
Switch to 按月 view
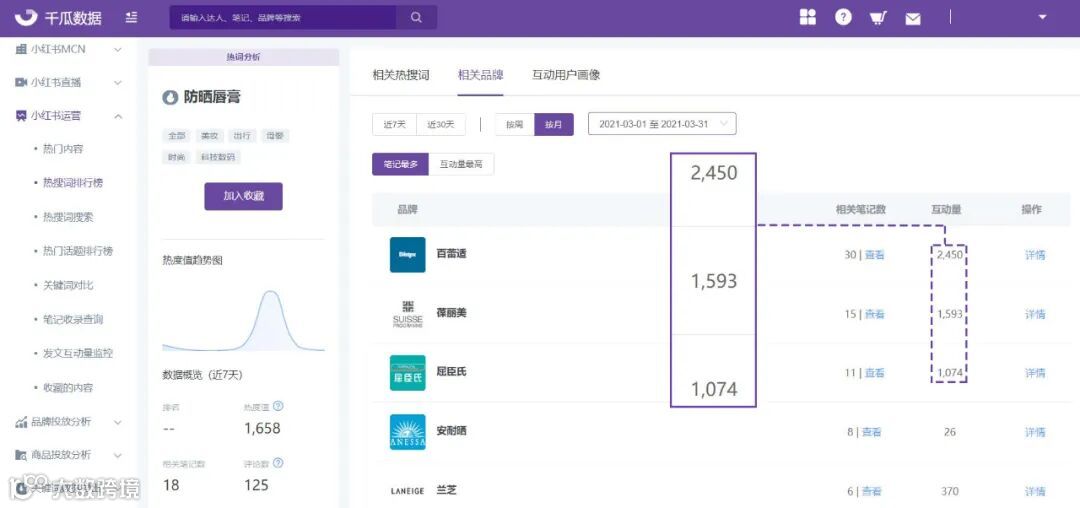[554, 125]
